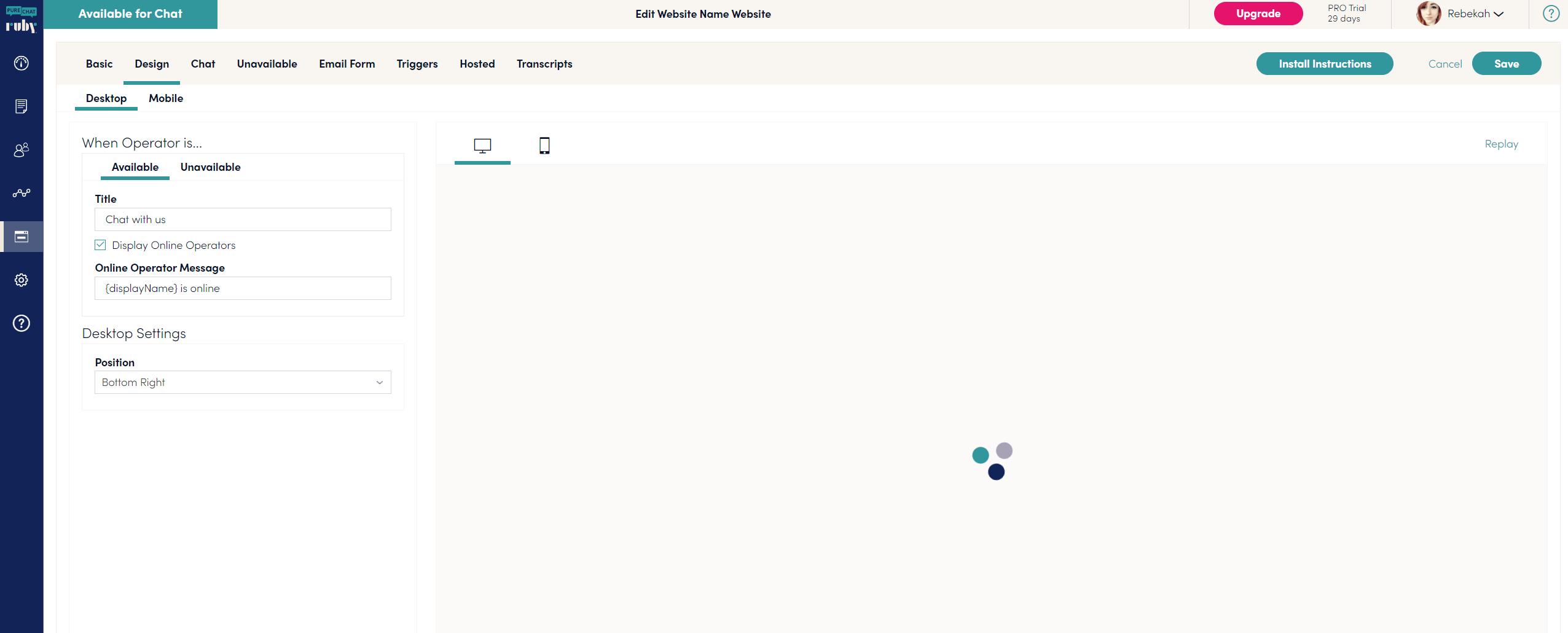Switch preview to the mobile phone icon

click(544, 146)
